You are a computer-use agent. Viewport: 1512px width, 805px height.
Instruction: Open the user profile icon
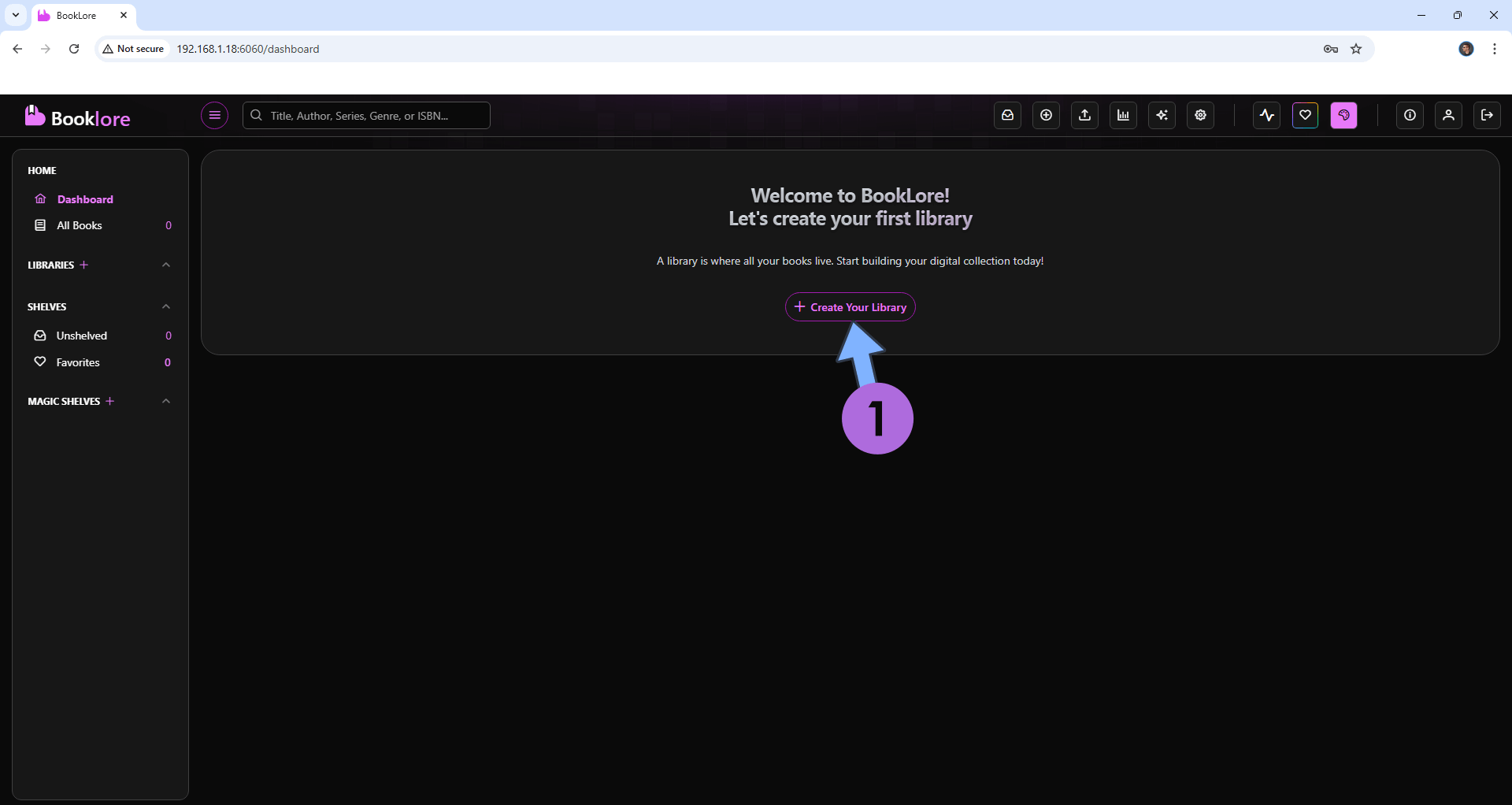click(x=1448, y=115)
